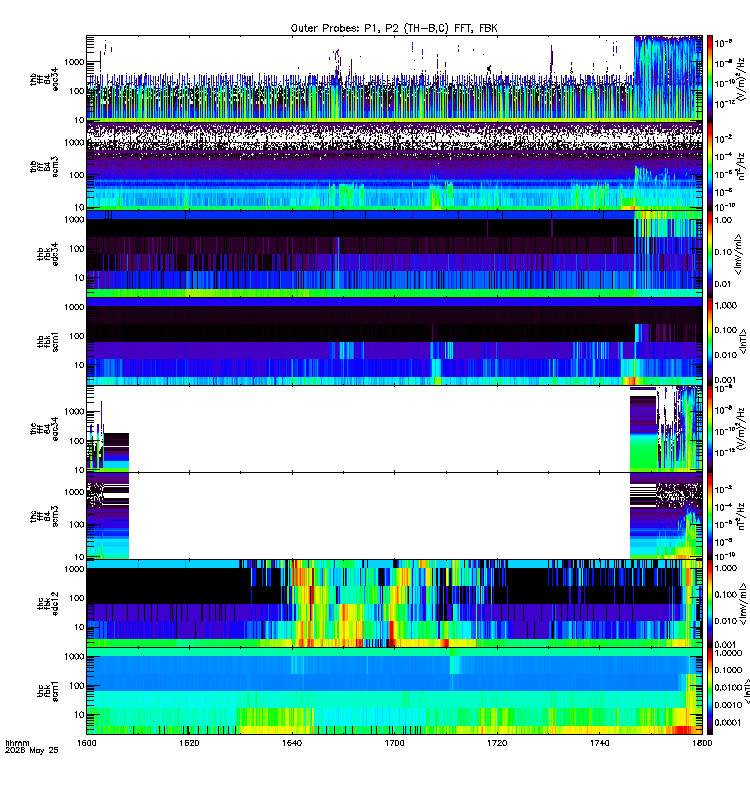Click the "<|nT|>" units label of the thb fbk scm1 color bar

[743, 341]
